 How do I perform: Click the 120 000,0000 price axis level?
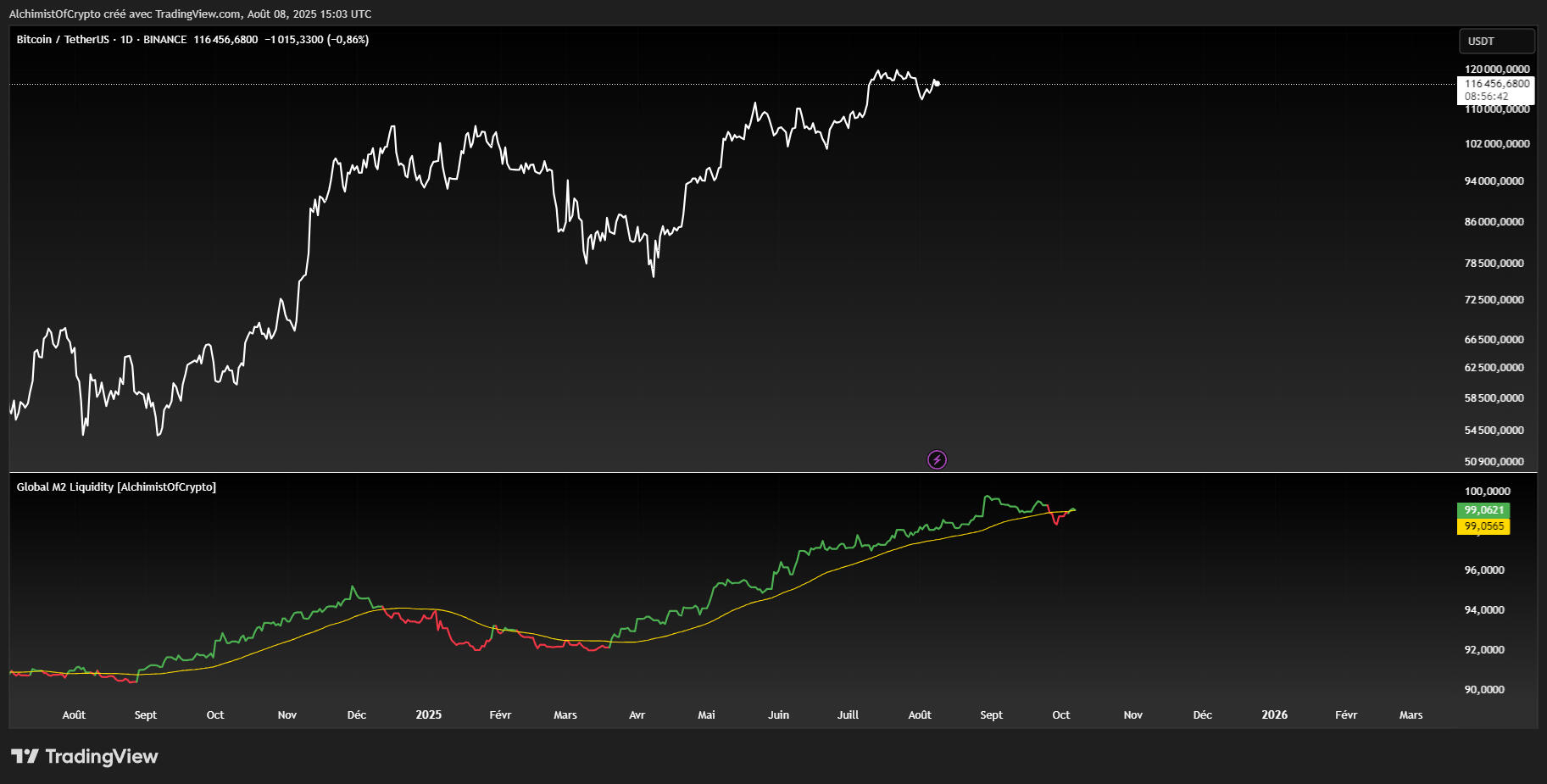point(1497,70)
